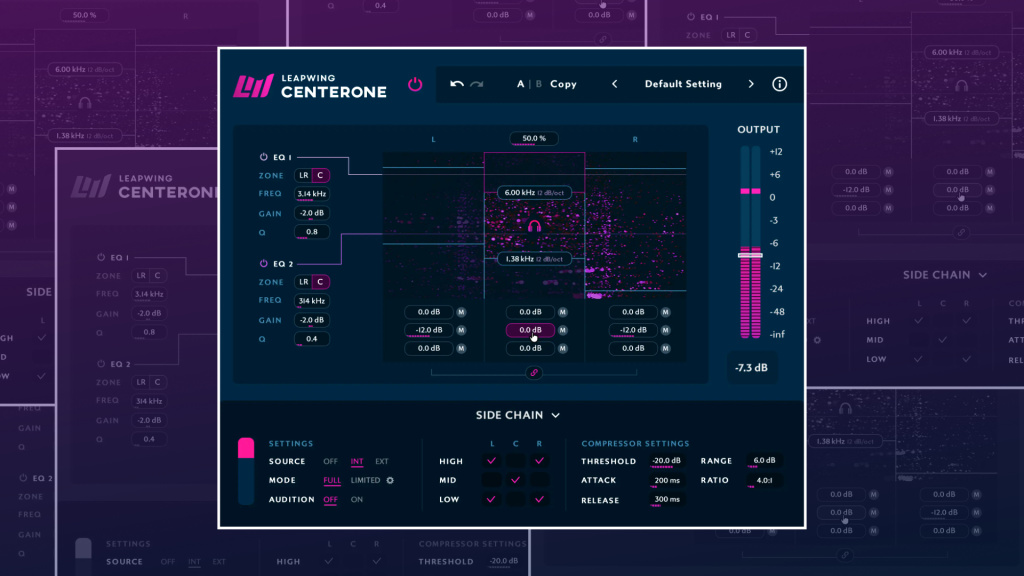Toggle LOW band L side chain checkbox
Image resolution: width=1024 pixels, height=576 pixels.
point(491,500)
